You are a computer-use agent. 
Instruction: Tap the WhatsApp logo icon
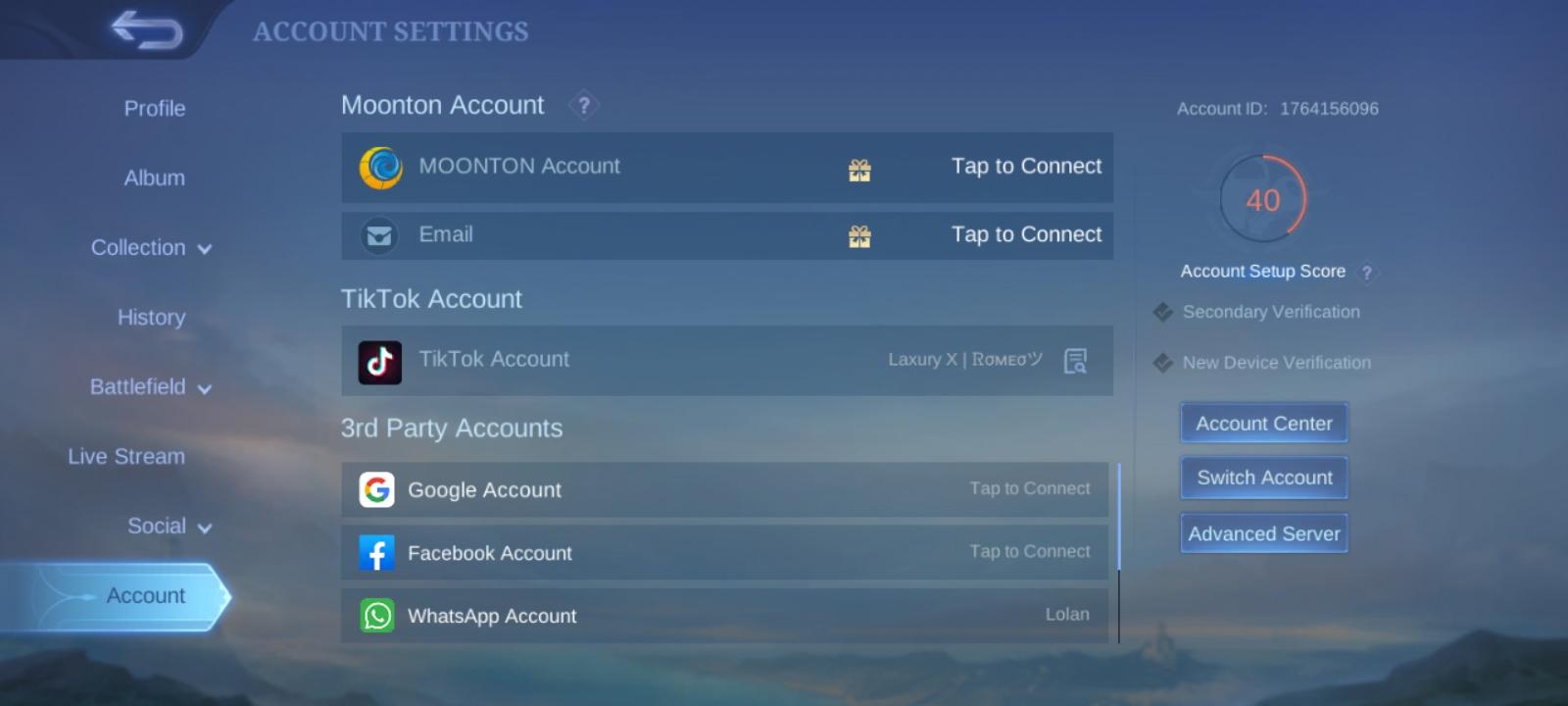pyautogui.click(x=377, y=616)
